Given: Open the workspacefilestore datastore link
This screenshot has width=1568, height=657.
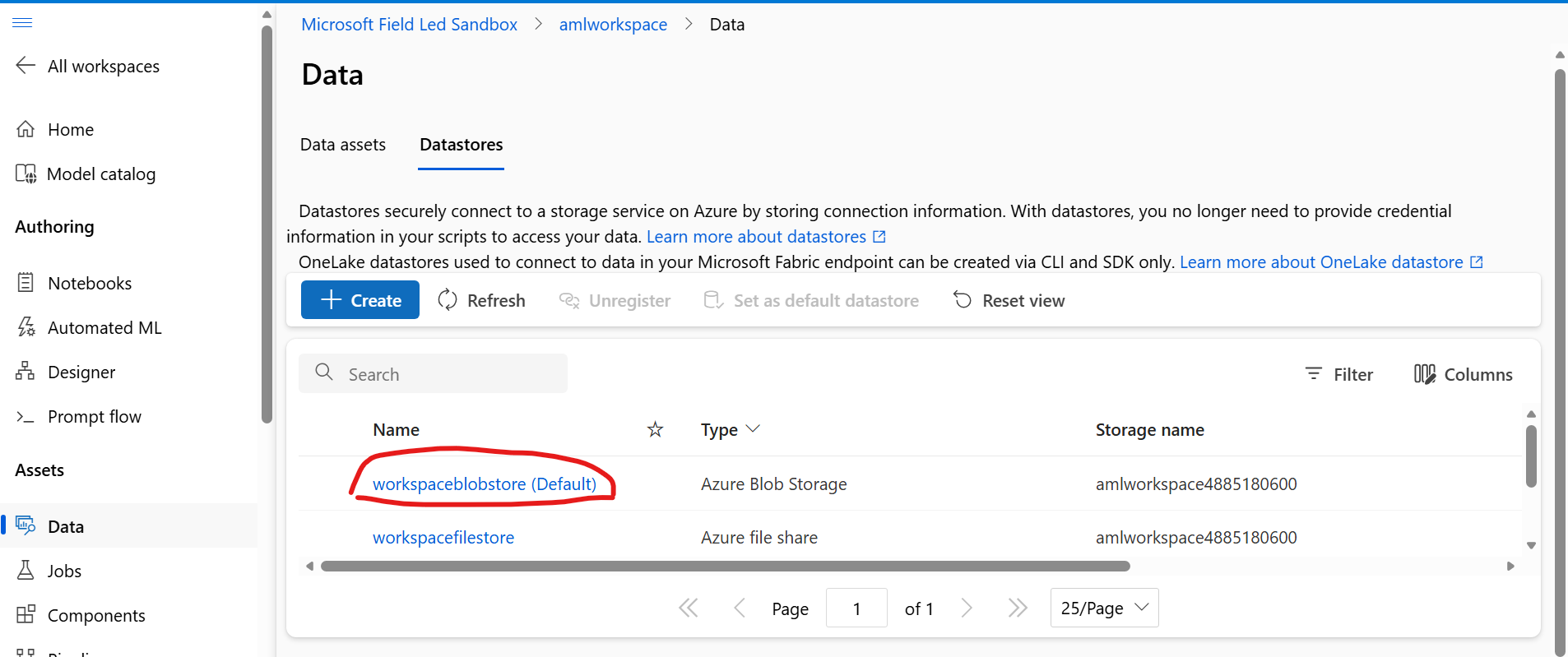Looking at the screenshot, I should [443, 538].
